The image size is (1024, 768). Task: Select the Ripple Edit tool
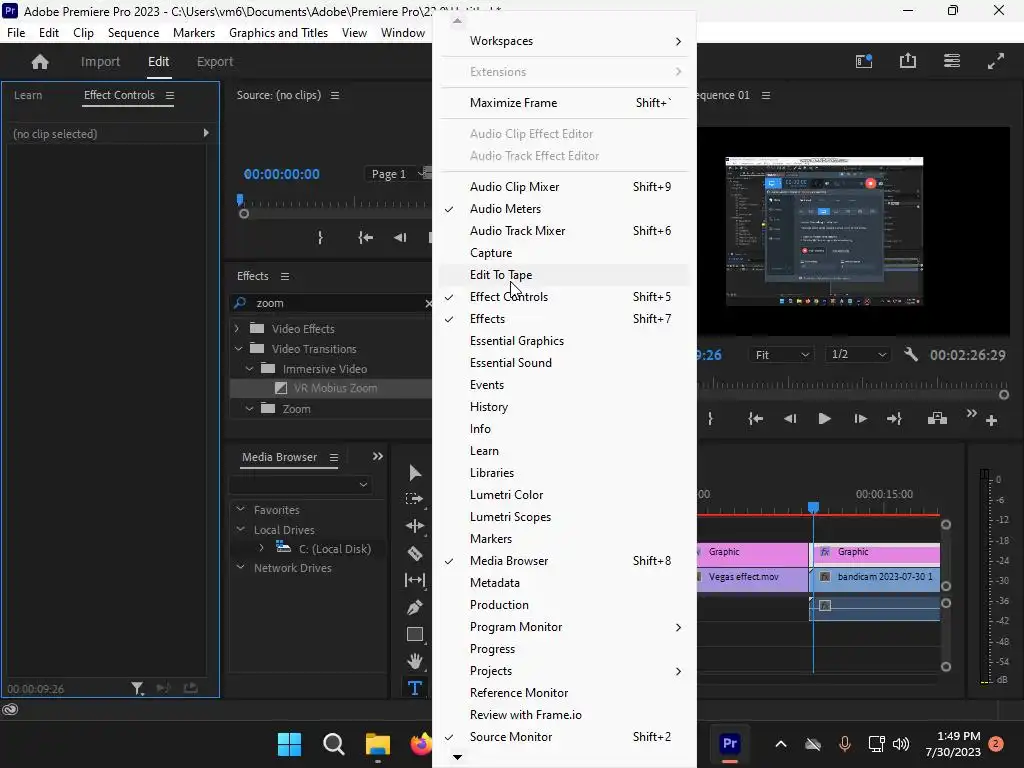pos(415,526)
